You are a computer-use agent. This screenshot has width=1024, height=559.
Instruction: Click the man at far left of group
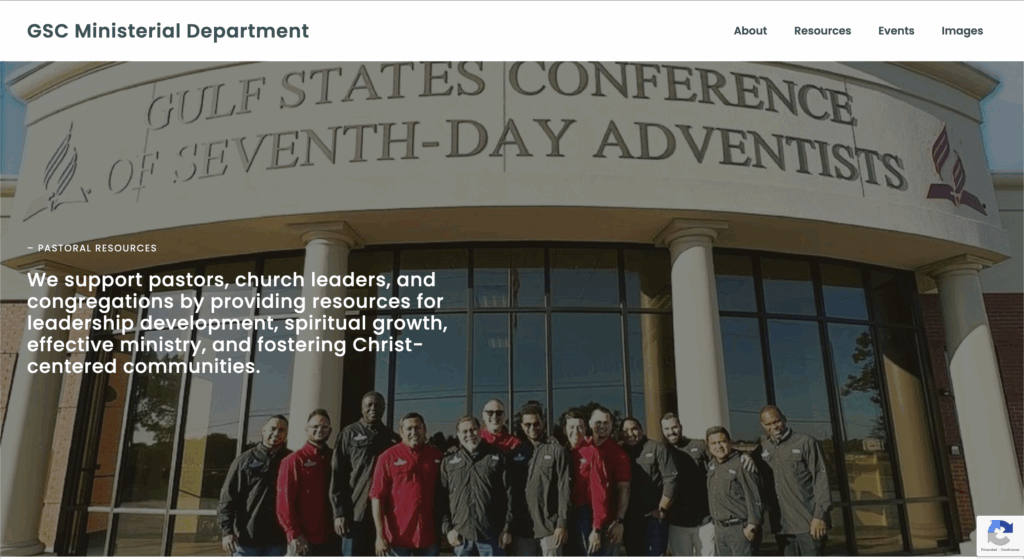point(251,485)
